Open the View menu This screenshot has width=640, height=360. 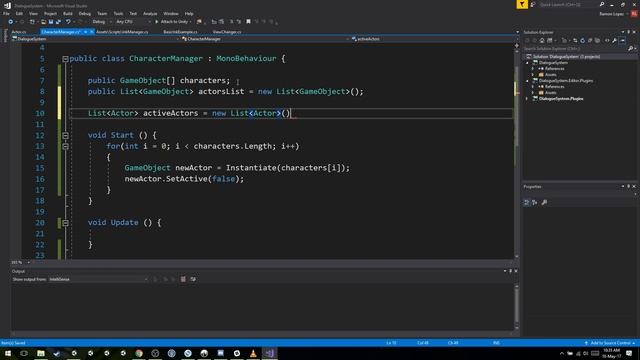[x=33, y=13]
